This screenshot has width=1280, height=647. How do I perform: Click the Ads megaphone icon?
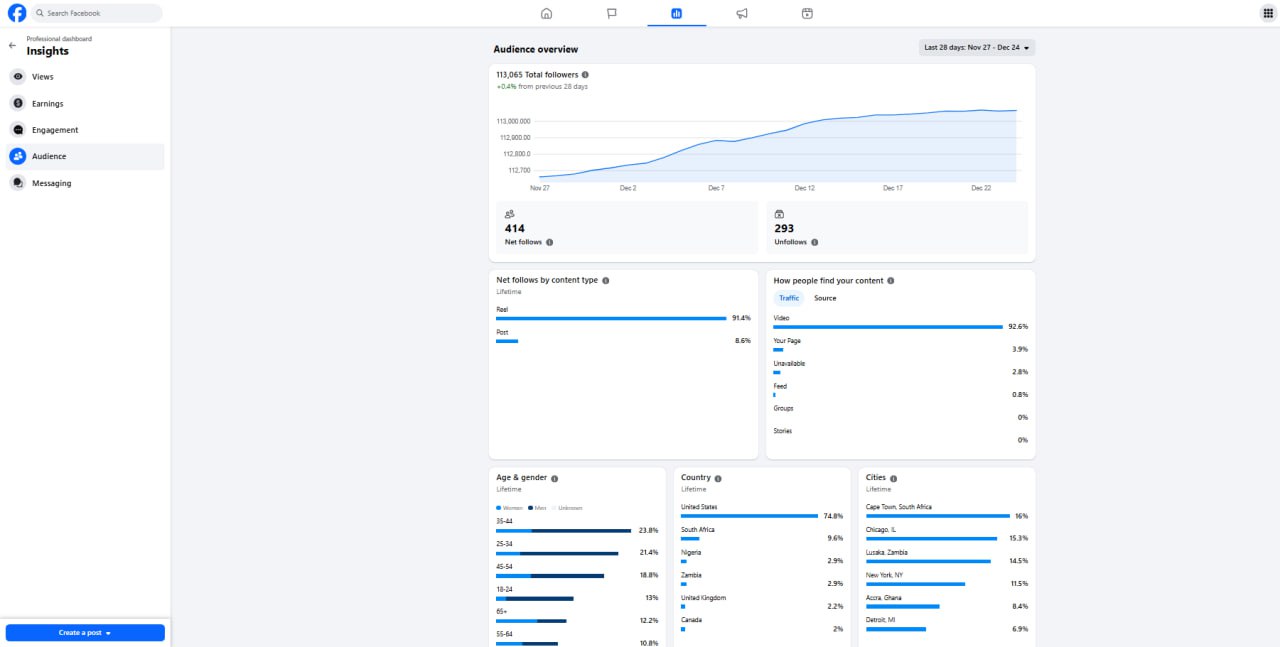[742, 13]
